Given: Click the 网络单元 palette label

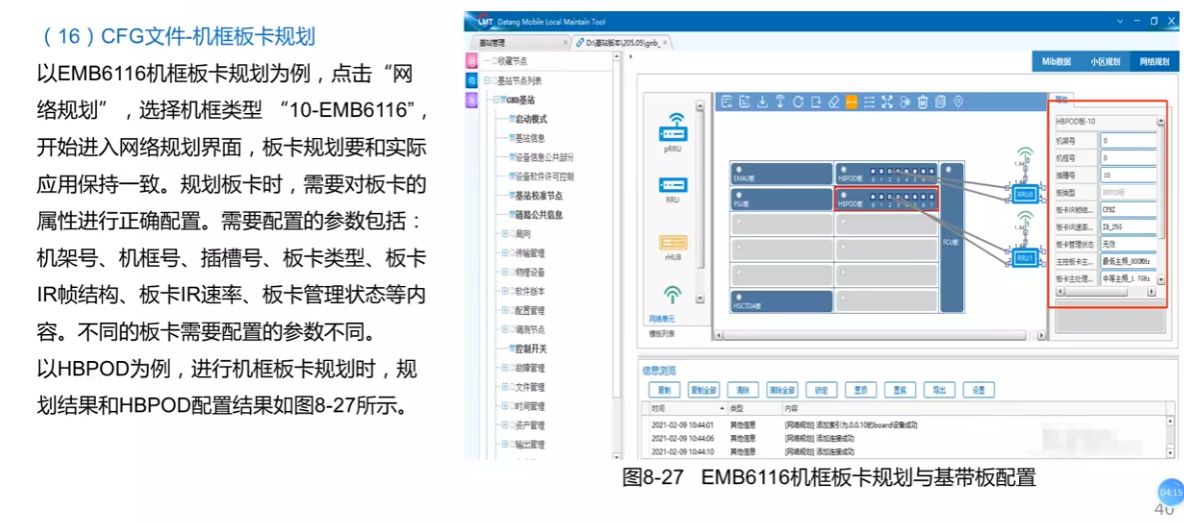Looking at the screenshot, I should pyautogui.click(x=661, y=320).
